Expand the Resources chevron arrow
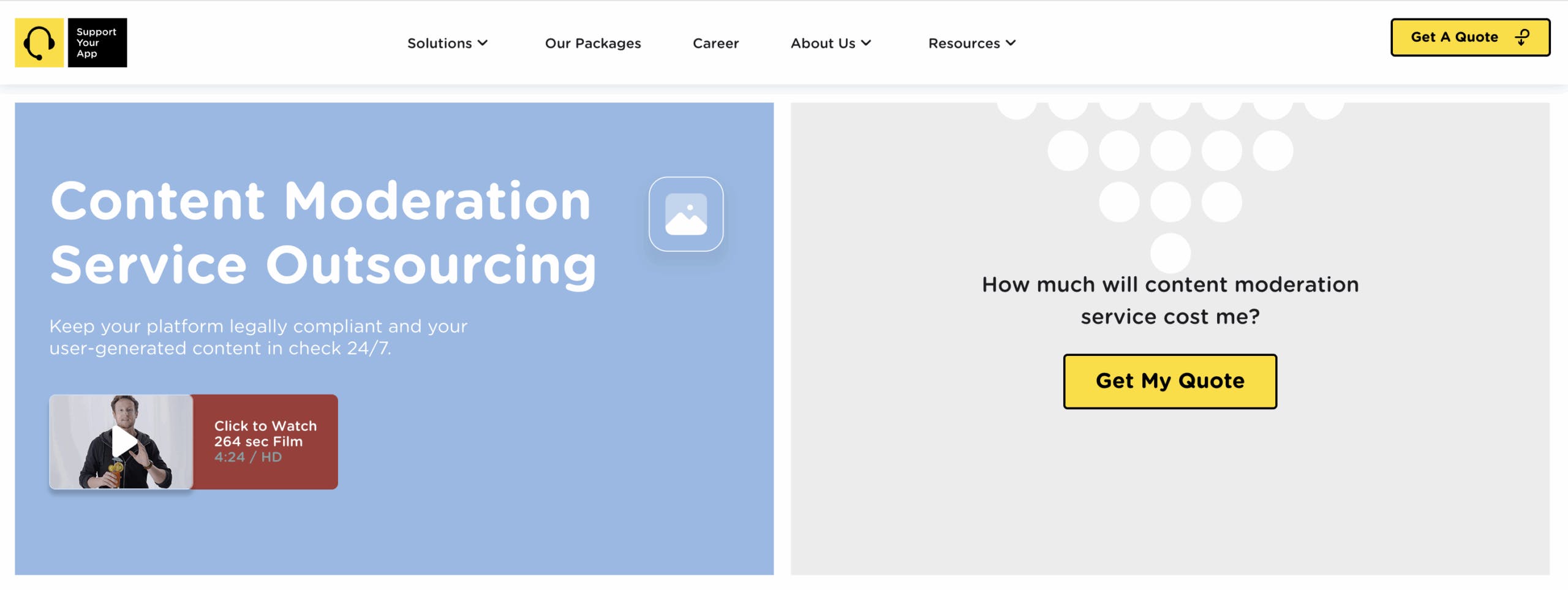Image resolution: width=1568 pixels, height=590 pixels. (x=1011, y=43)
